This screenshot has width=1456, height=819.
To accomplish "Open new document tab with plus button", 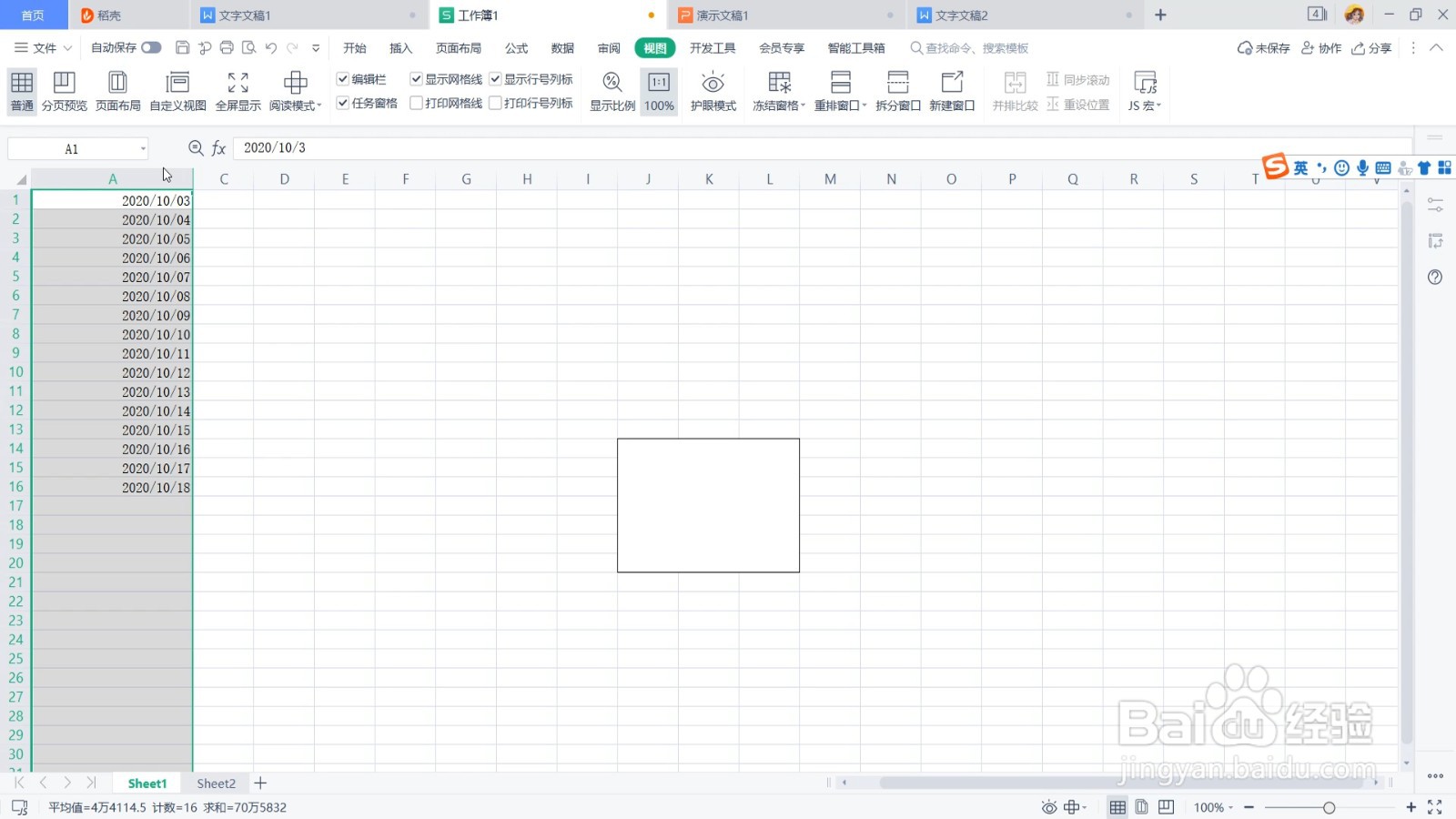I will point(1160,15).
